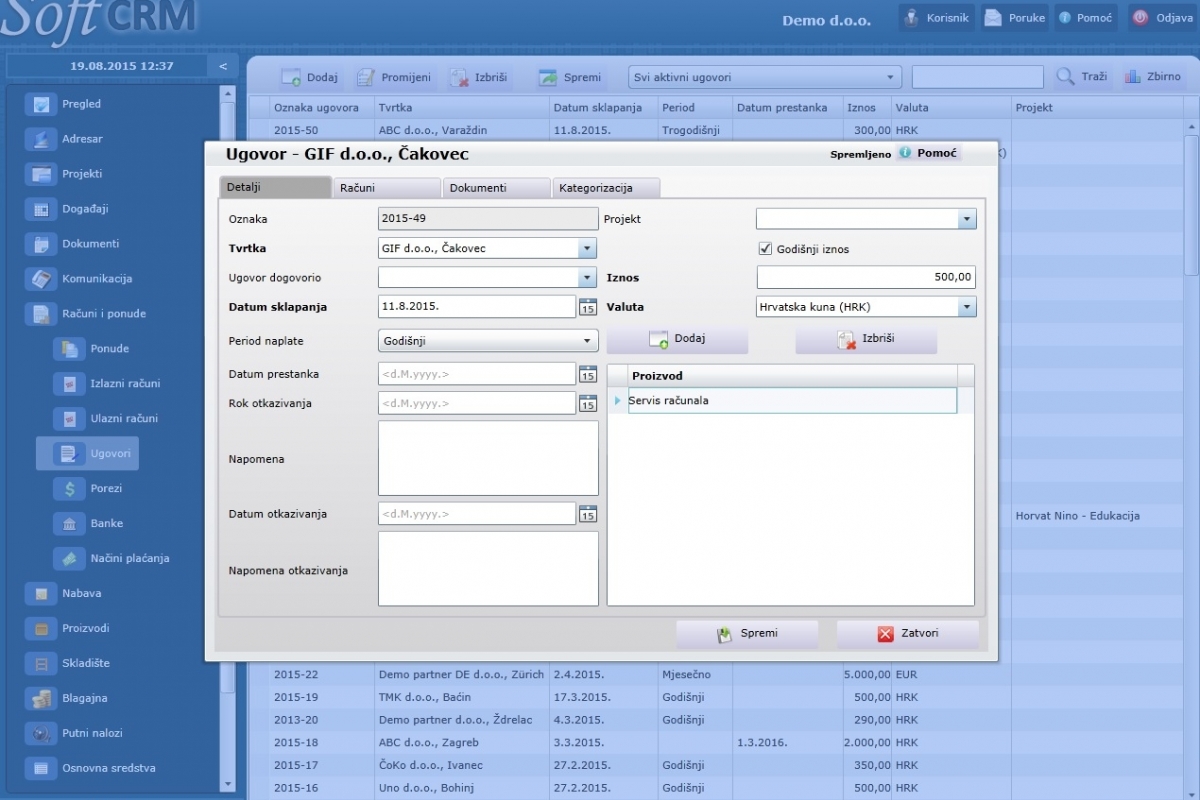This screenshot has height=800, width=1200.
Task: Open the Porezi dollar icon
Action: (x=70, y=489)
